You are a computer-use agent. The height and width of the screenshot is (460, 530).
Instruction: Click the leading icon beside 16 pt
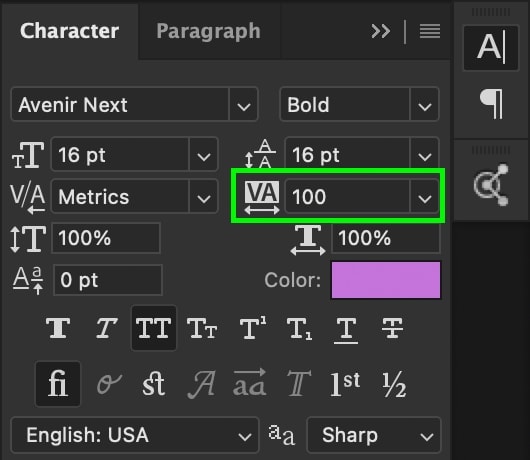(x=260, y=154)
